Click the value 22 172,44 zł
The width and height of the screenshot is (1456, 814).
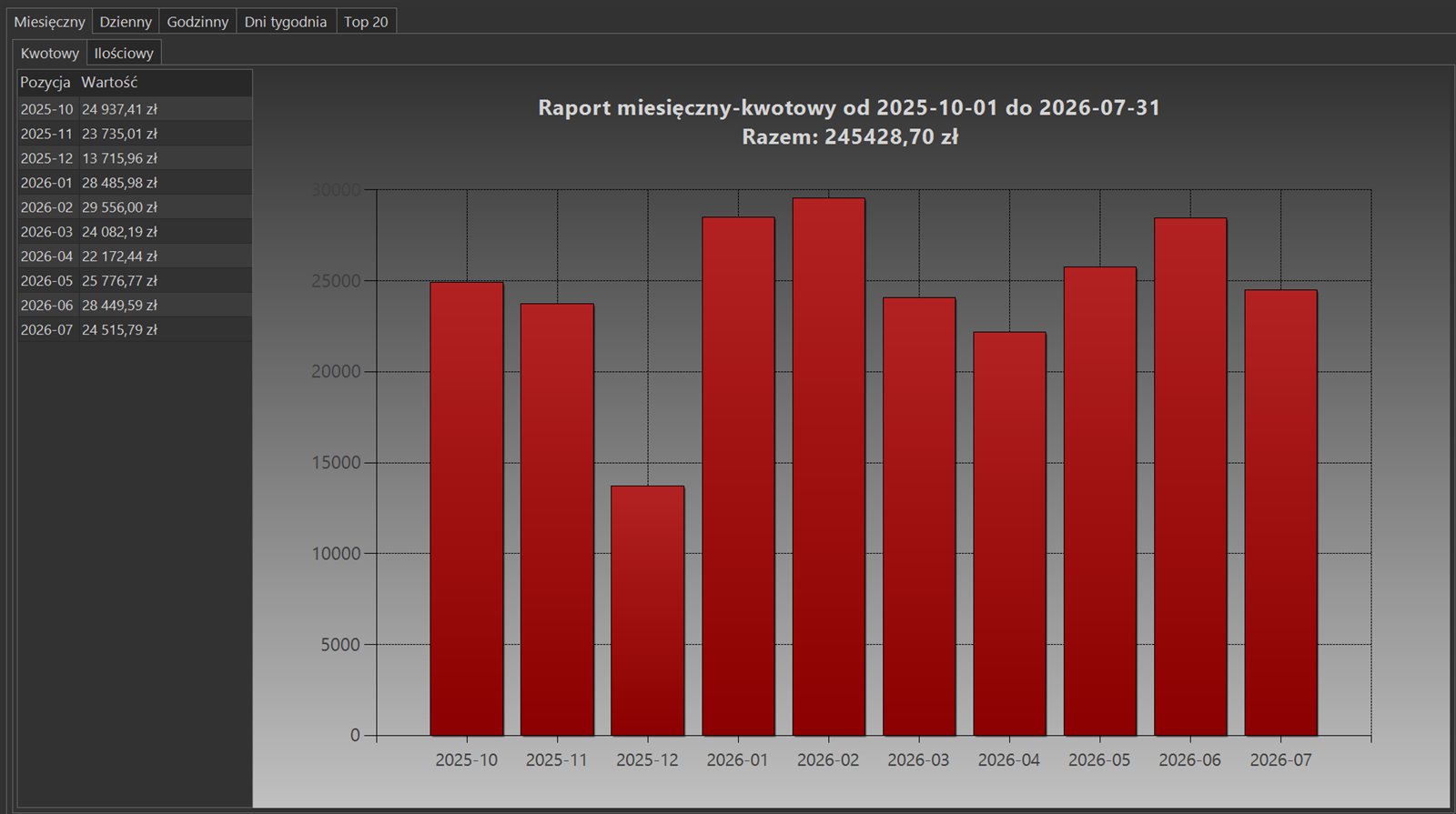pyautogui.click(x=119, y=256)
